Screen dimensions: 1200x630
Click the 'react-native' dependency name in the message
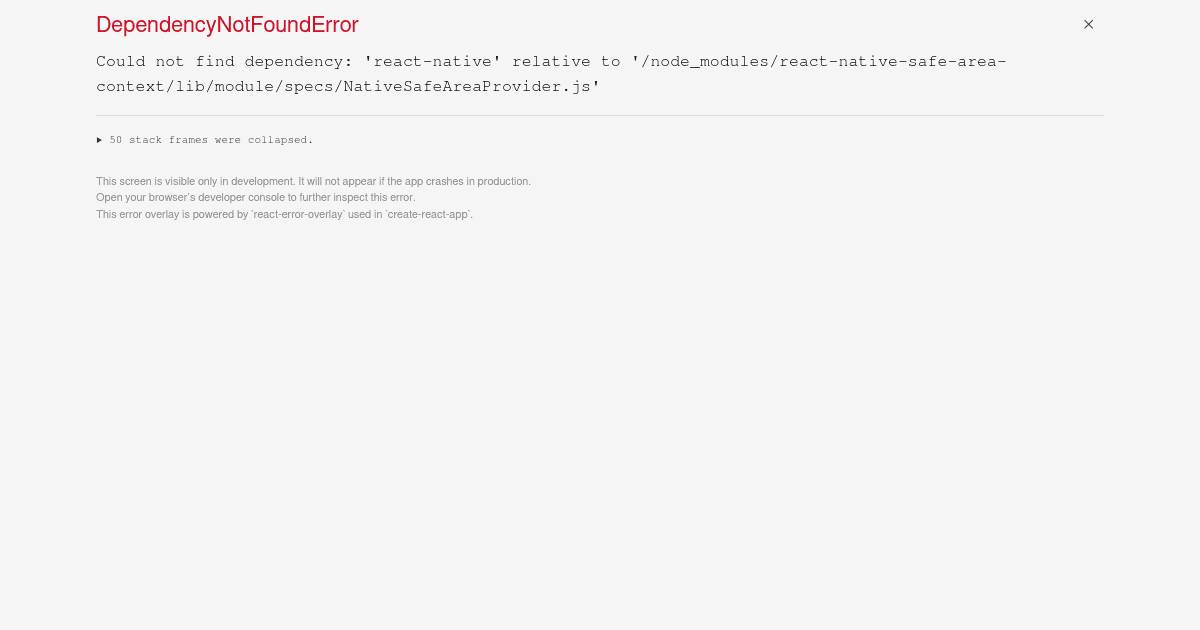click(433, 61)
